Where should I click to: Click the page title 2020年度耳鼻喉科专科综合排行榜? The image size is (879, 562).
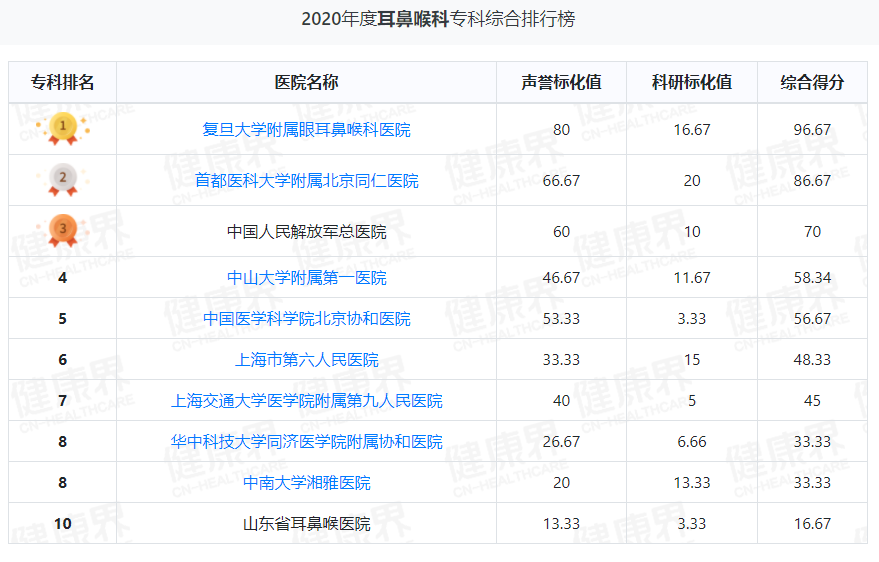(x=438, y=19)
